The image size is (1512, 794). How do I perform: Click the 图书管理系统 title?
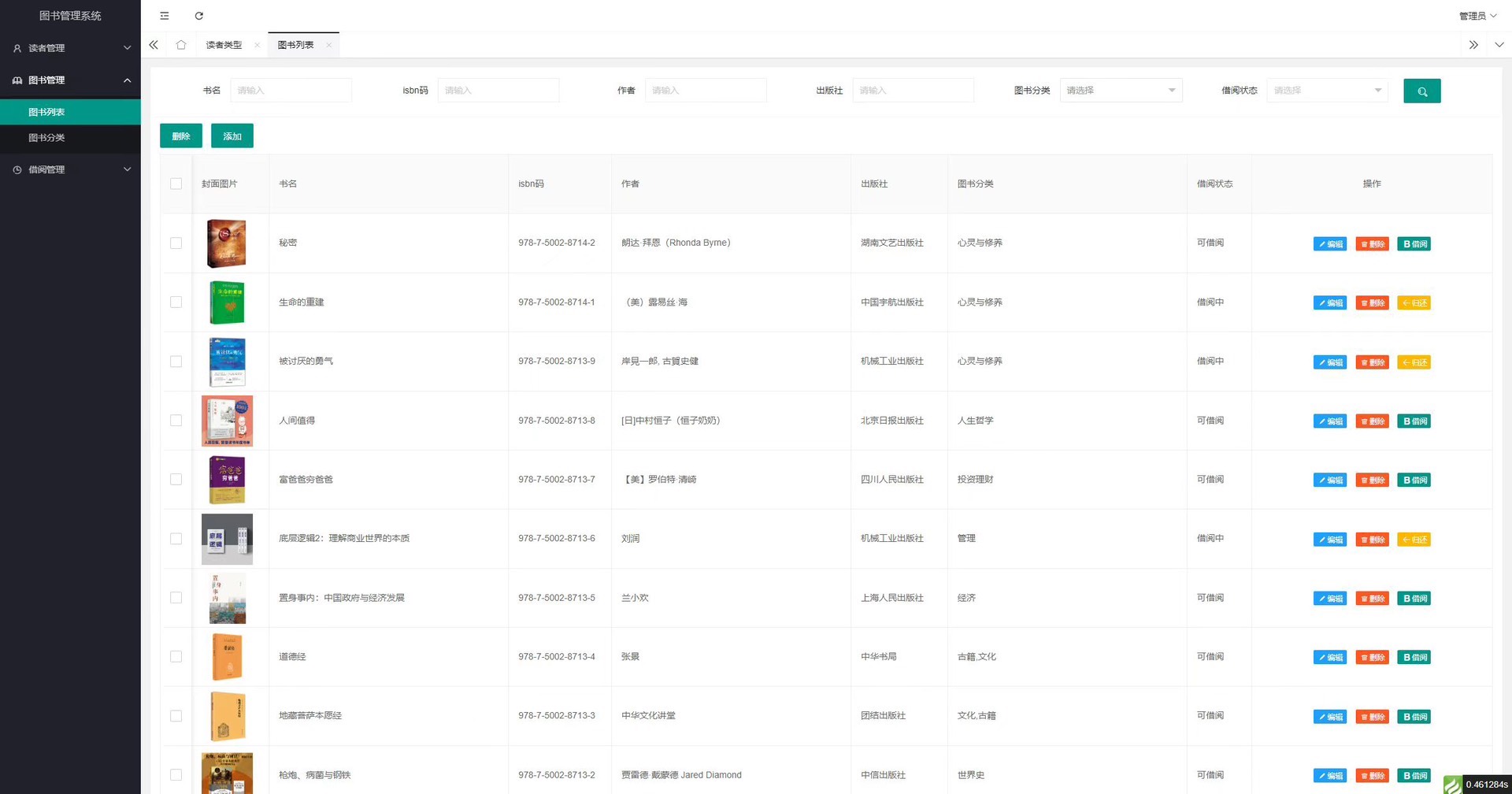pyautogui.click(x=70, y=16)
